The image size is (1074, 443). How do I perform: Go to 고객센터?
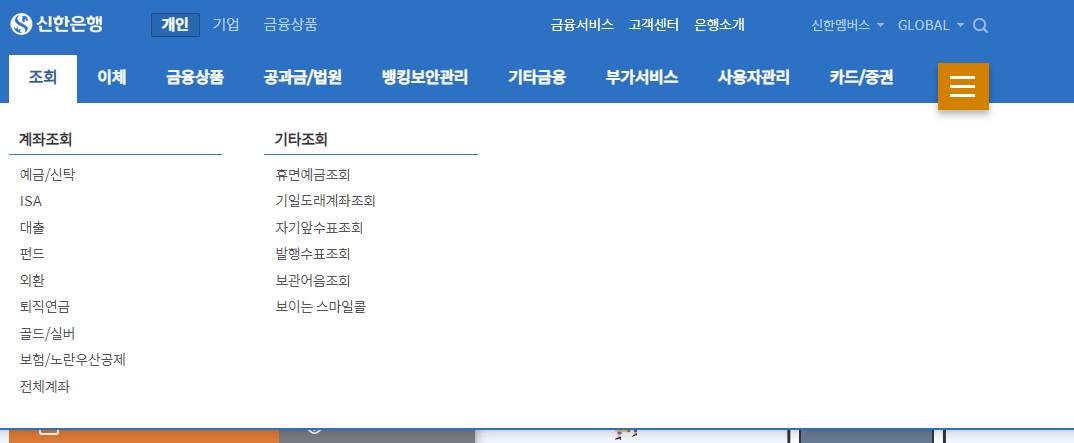click(x=654, y=25)
